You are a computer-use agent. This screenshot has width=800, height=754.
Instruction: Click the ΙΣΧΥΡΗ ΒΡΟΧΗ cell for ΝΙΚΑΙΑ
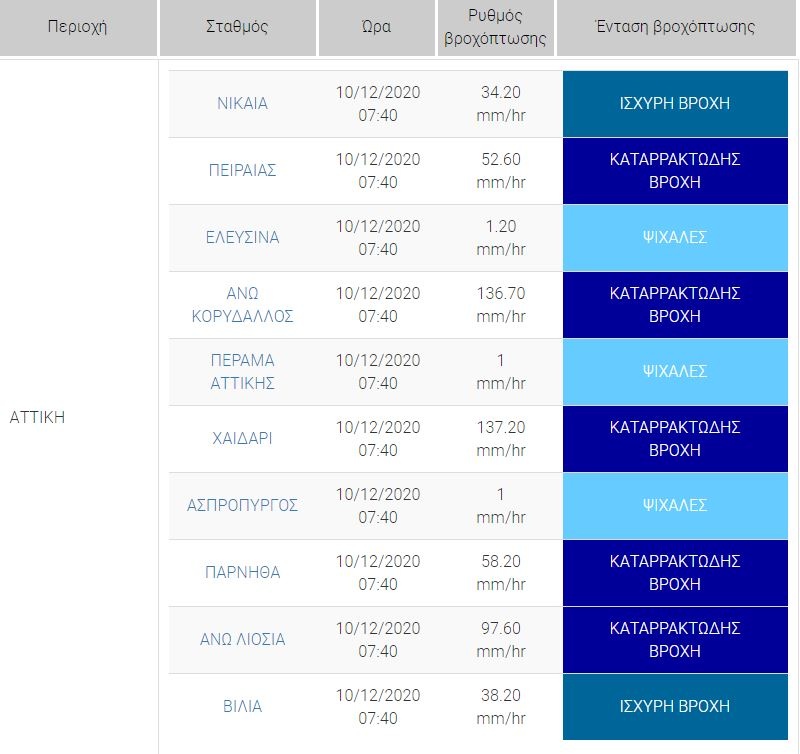[674, 103]
